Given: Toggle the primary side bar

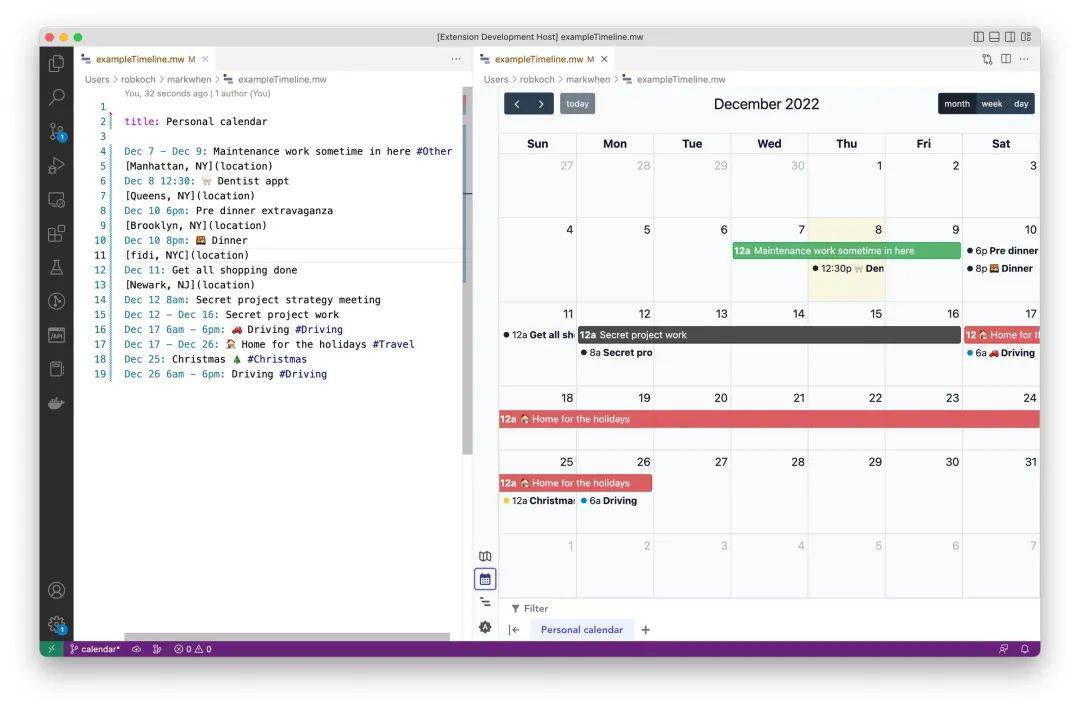Looking at the screenshot, I should (x=979, y=37).
